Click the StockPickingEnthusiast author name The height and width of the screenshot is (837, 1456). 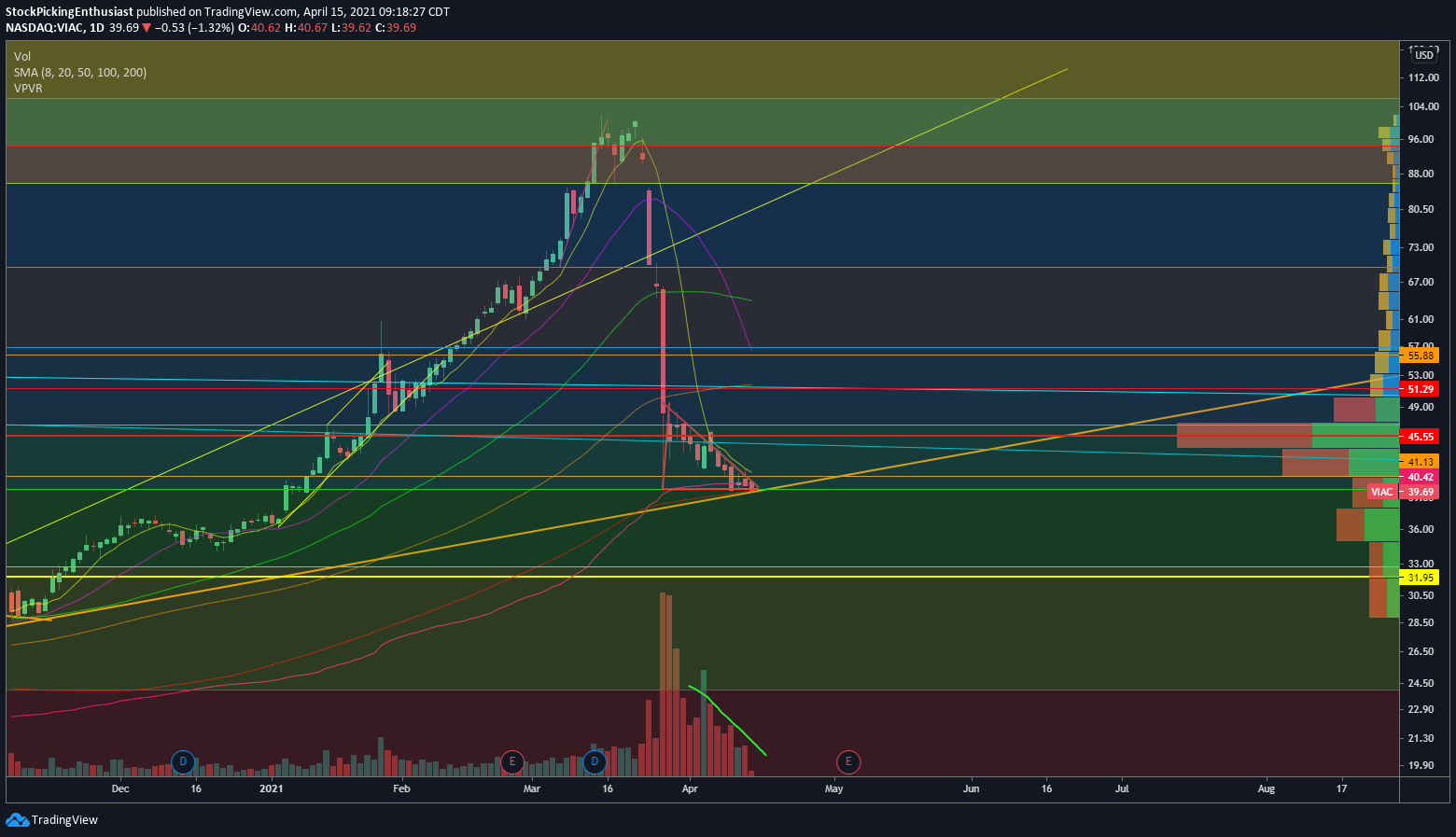tap(69, 12)
